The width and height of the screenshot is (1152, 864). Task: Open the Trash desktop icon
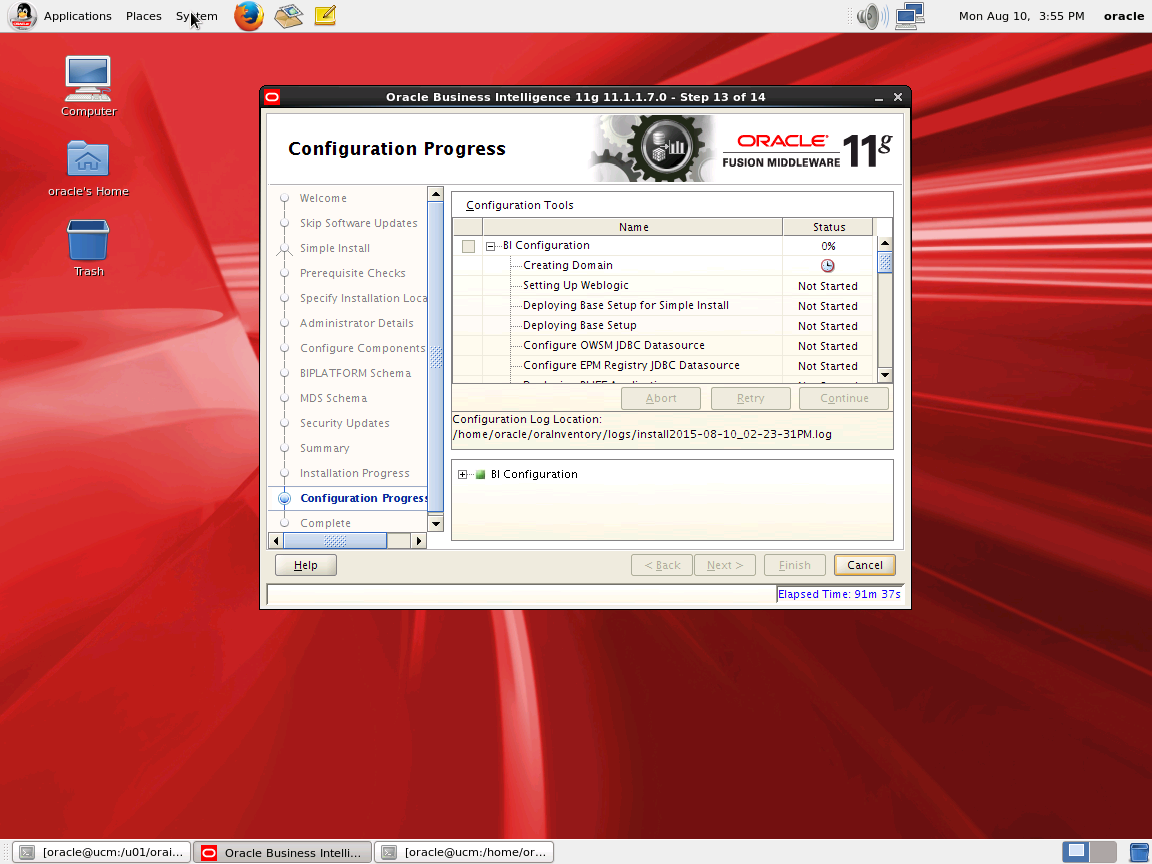[x=88, y=248]
